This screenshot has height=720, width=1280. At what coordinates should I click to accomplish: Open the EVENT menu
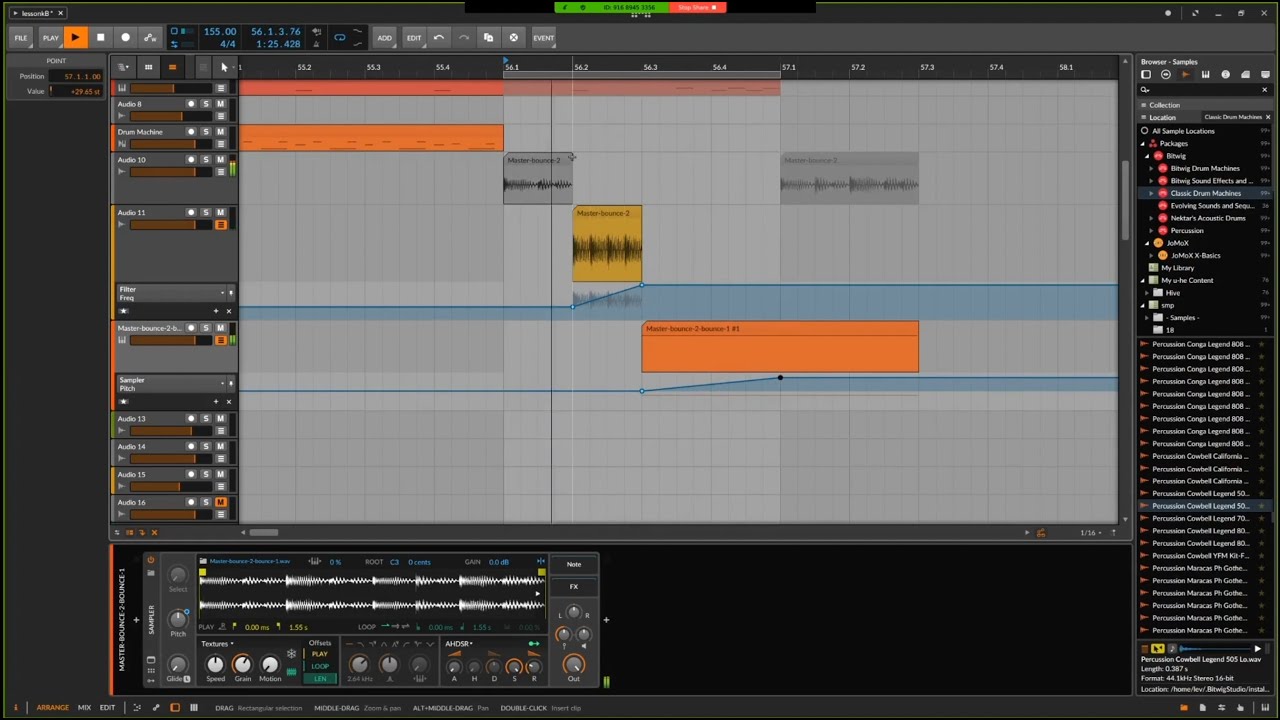point(543,38)
